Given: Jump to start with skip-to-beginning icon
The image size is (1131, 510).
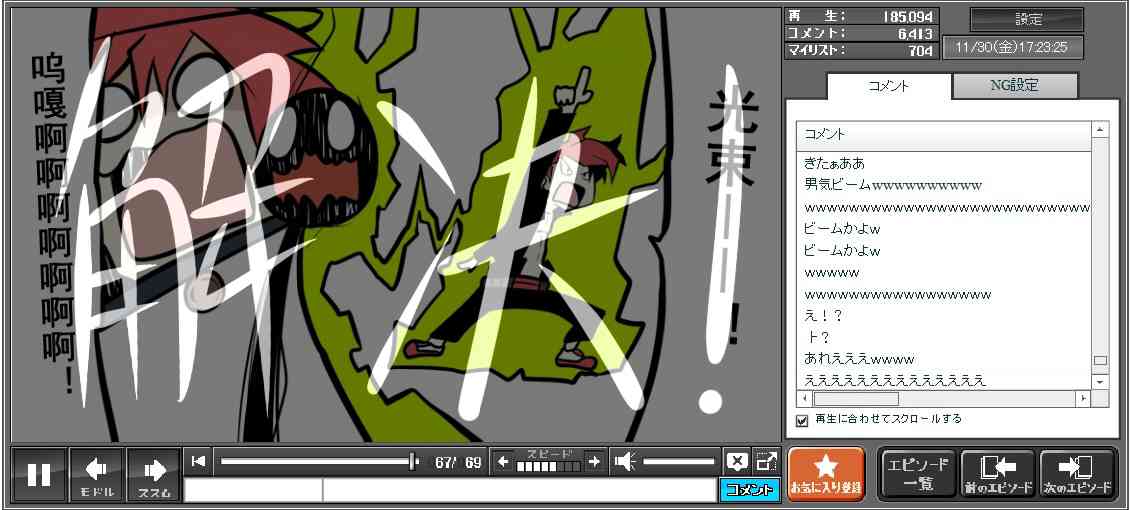Looking at the screenshot, I should [198, 461].
